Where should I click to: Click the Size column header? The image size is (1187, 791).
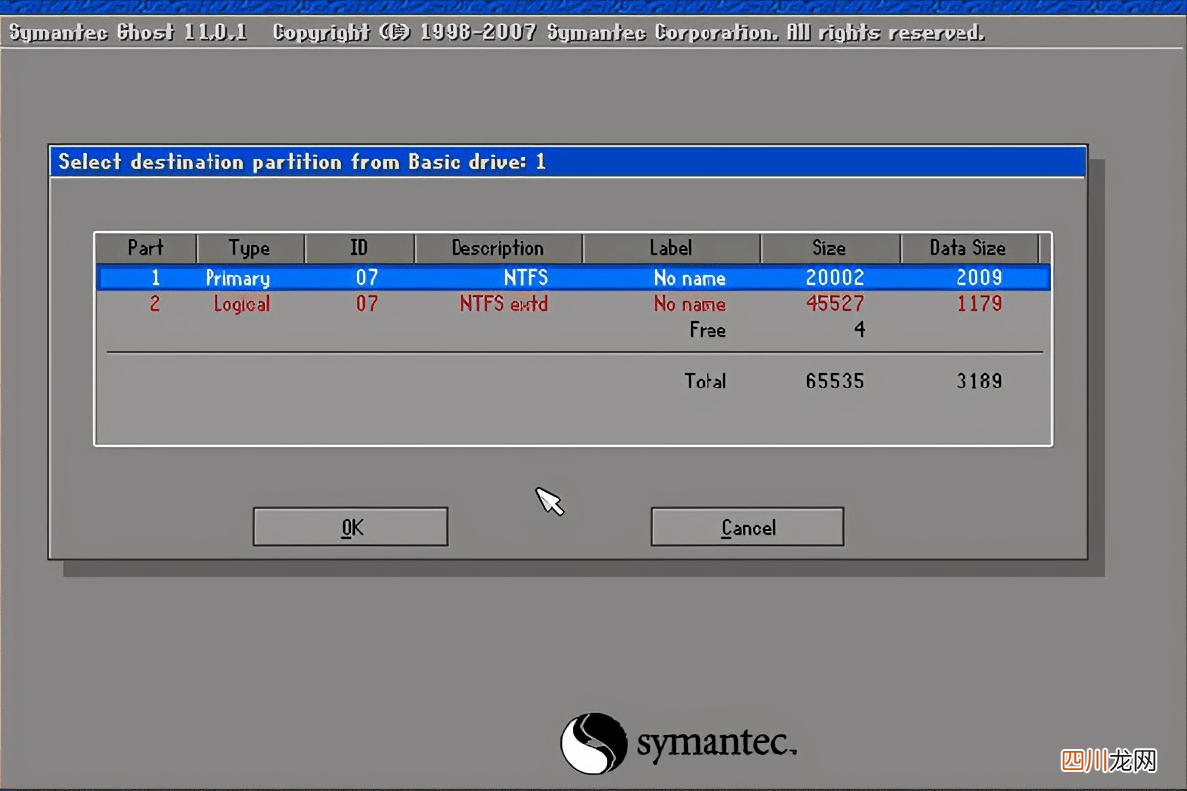click(x=830, y=248)
